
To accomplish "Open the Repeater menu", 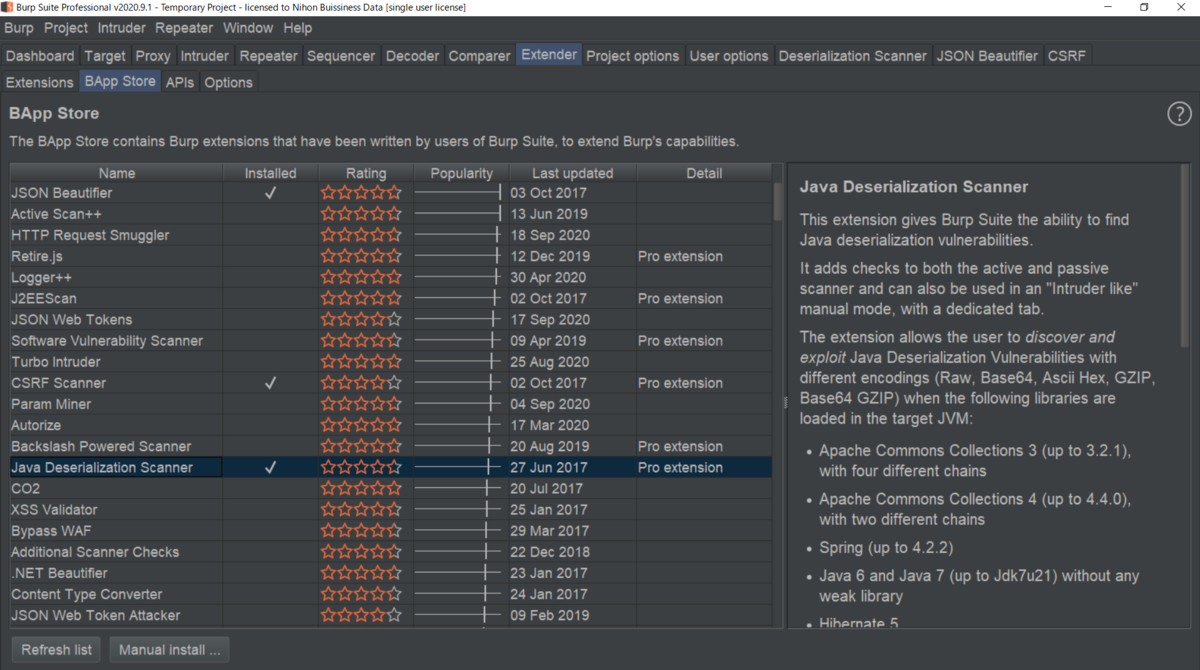I will click(x=184, y=28).
